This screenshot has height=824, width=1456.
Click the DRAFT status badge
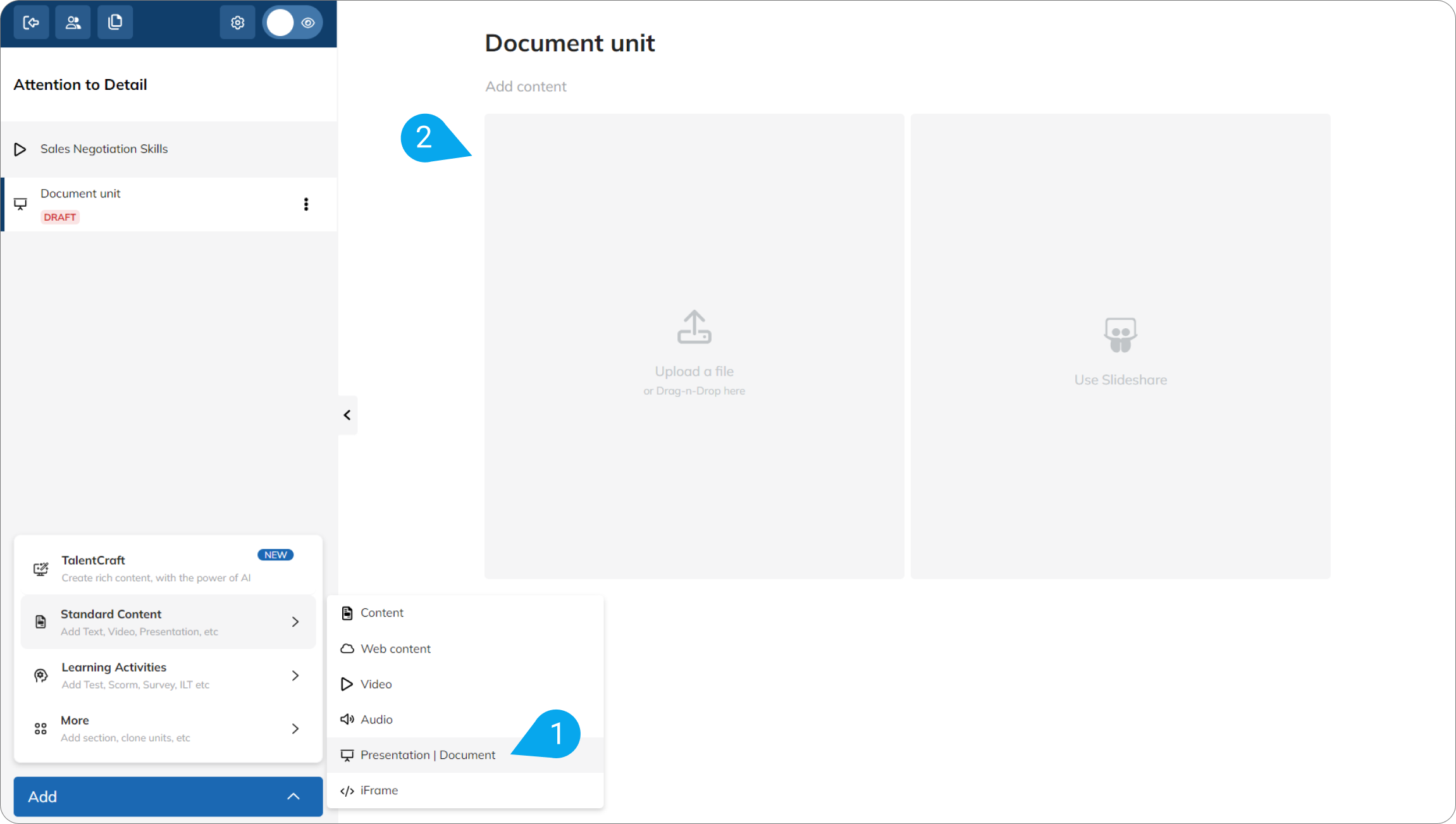pos(59,217)
